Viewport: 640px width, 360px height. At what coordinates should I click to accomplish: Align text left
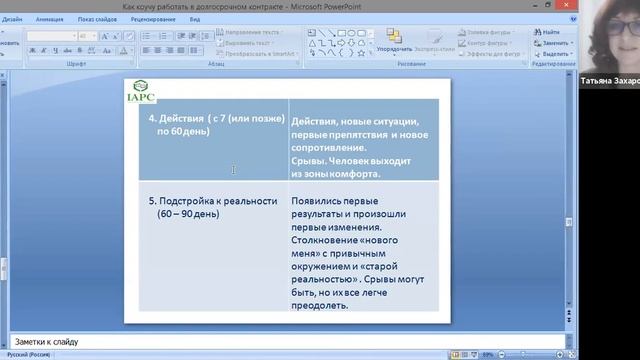[146, 50]
